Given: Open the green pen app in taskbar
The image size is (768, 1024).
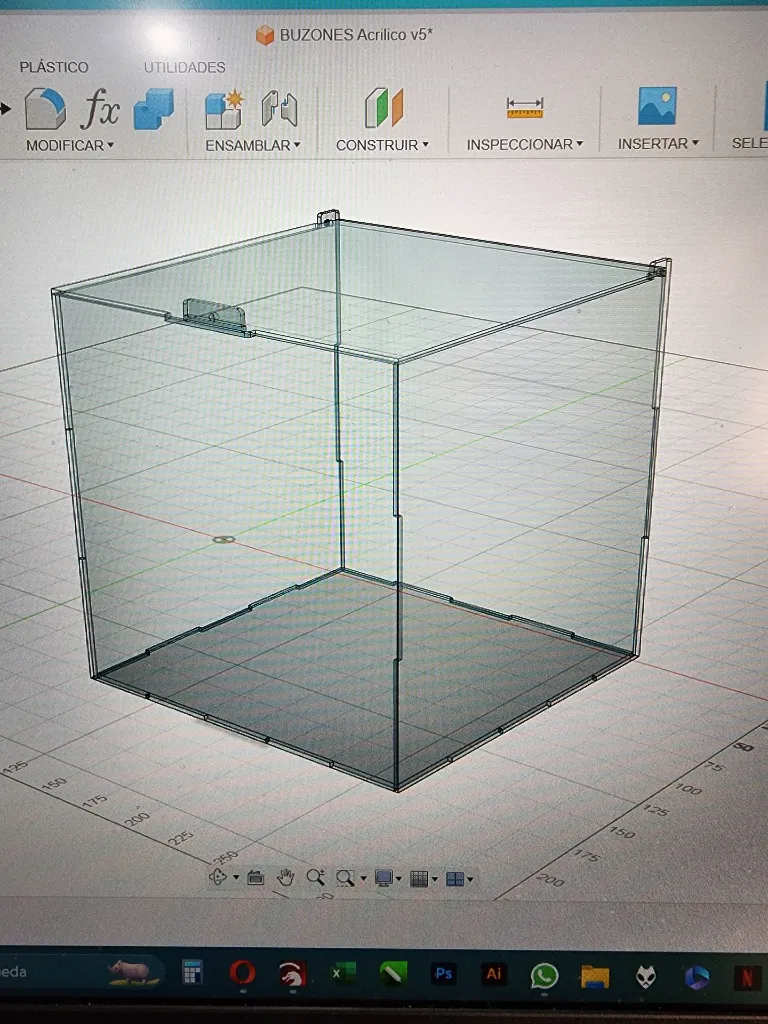Looking at the screenshot, I should pyautogui.click(x=393, y=974).
